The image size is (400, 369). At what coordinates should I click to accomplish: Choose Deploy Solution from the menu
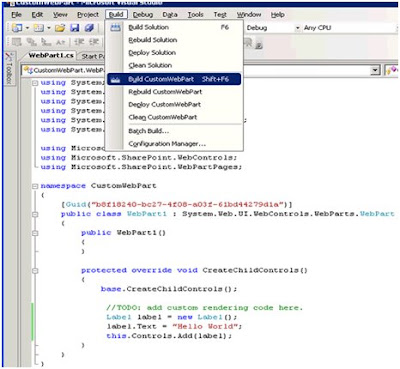coord(174,53)
